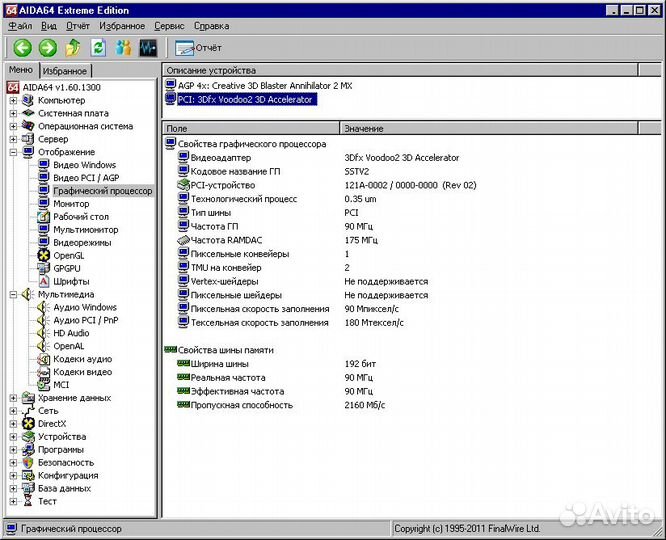This screenshot has height=540, width=666.
Task: Click the green Back arrow toolbar button
Action: pyautogui.click(x=23, y=48)
